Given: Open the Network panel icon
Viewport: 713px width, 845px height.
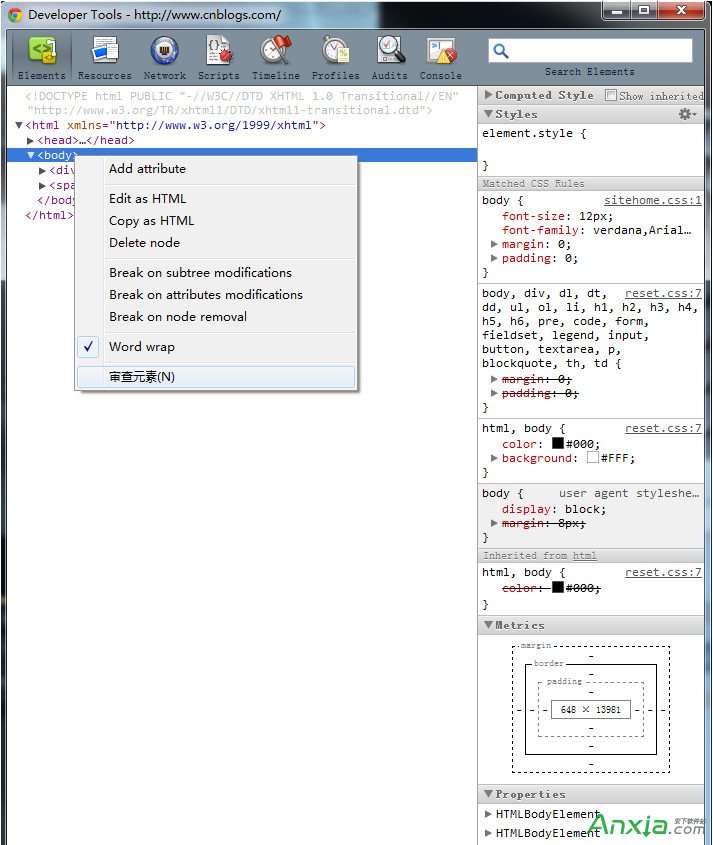Looking at the screenshot, I should 164,52.
